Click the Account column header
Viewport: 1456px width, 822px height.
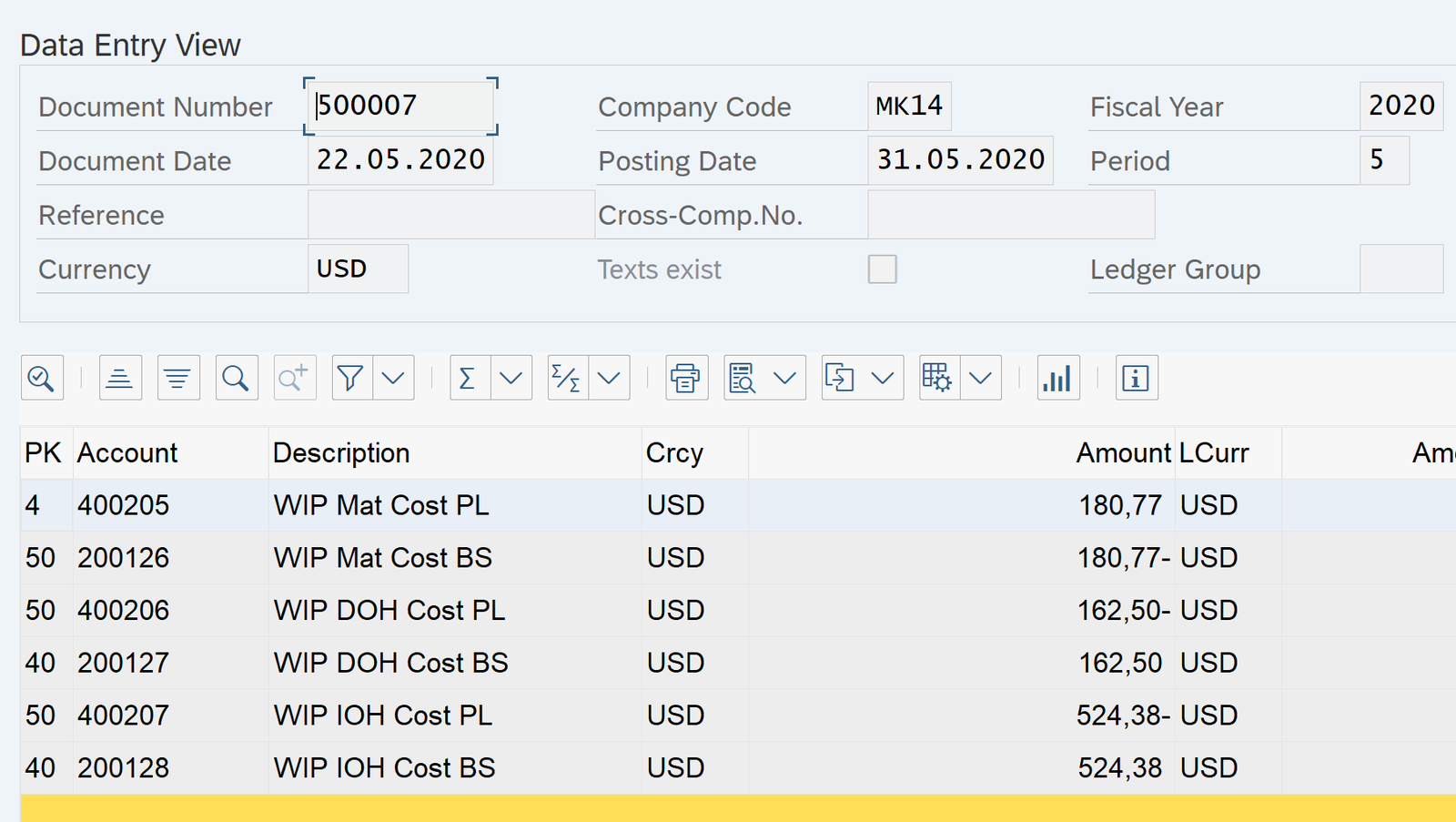(x=127, y=452)
